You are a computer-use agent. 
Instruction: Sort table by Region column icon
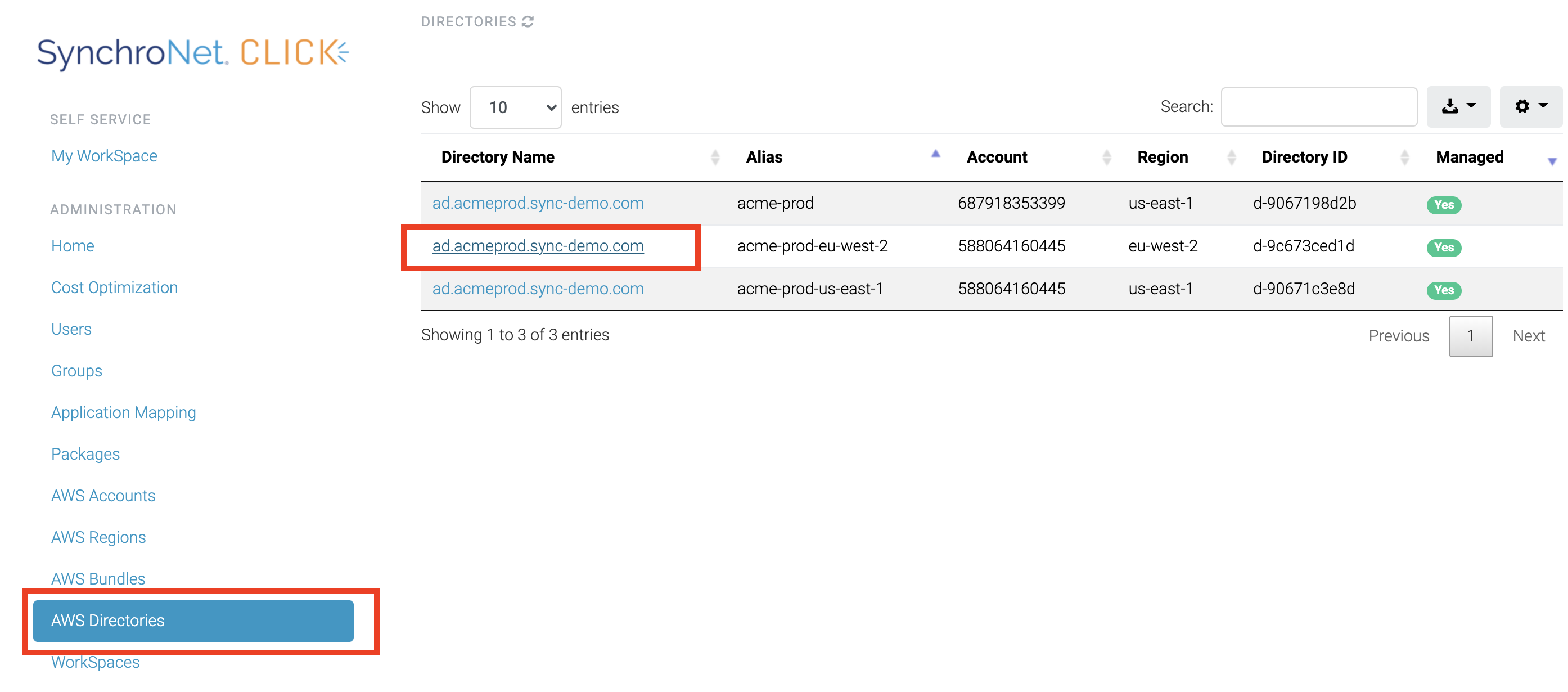[1231, 157]
